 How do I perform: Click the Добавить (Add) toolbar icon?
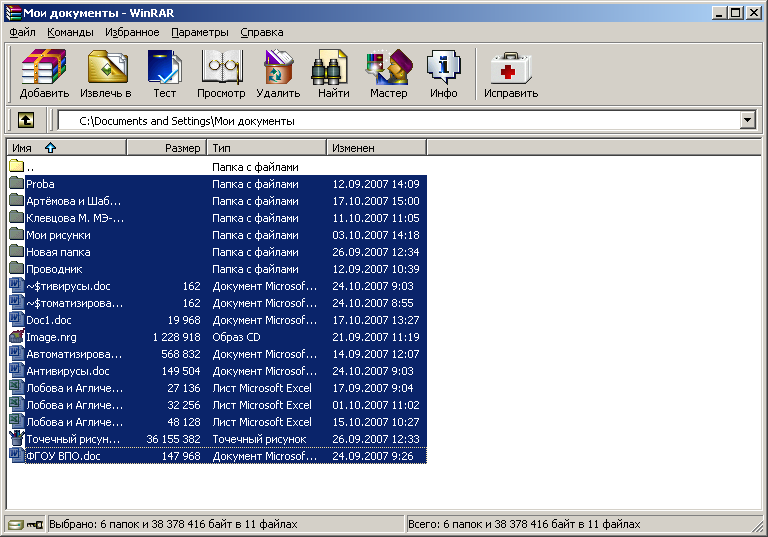pos(44,66)
